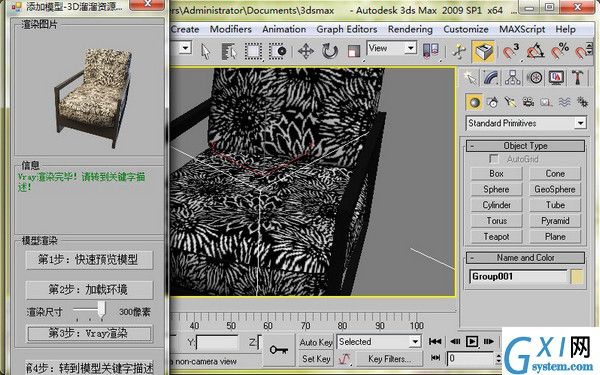Open the Display command panel tab

click(x=556, y=78)
